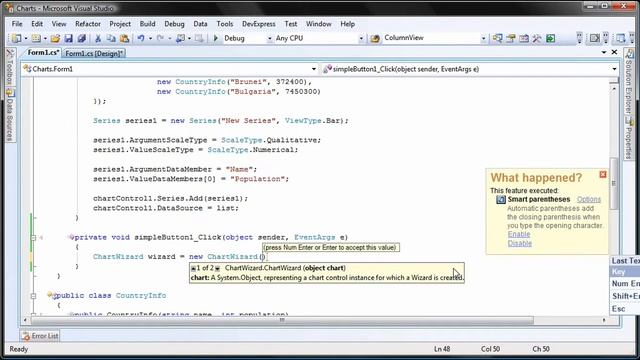Screen dimensions: 640x360
Task: Open the DevExpress menu
Action: click(258, 24)
